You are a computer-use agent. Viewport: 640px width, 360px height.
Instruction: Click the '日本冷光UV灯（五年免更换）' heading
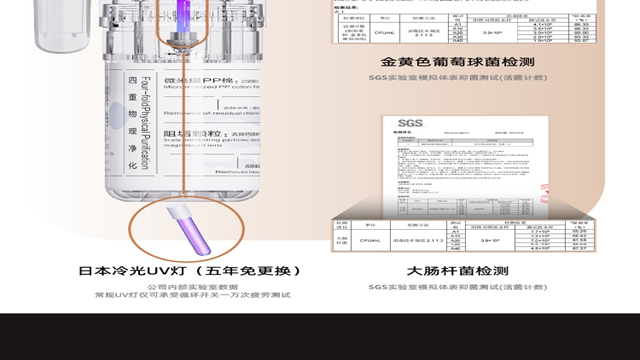[x=190, y=271]
